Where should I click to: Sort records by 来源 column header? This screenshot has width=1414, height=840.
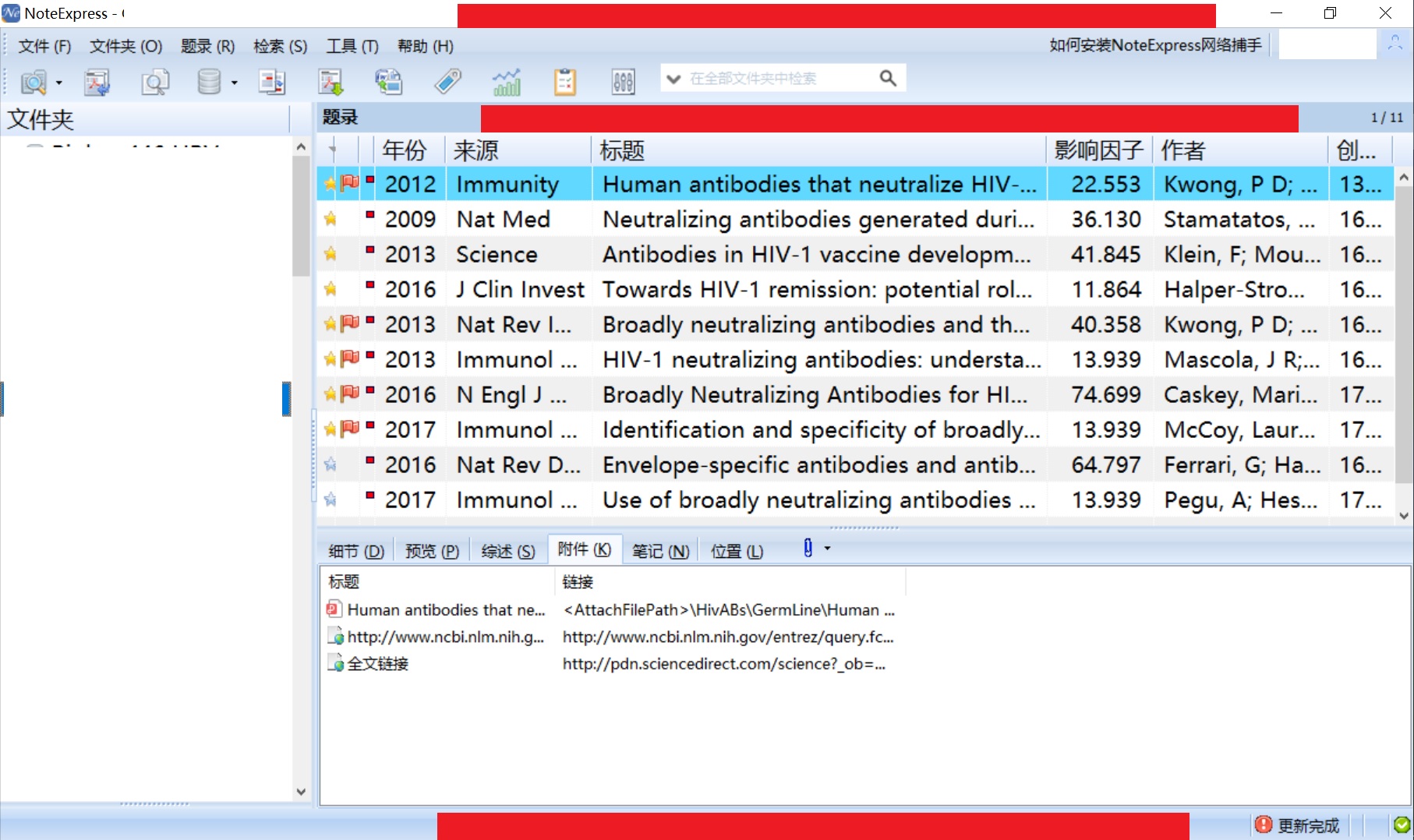tap(518, 150)
